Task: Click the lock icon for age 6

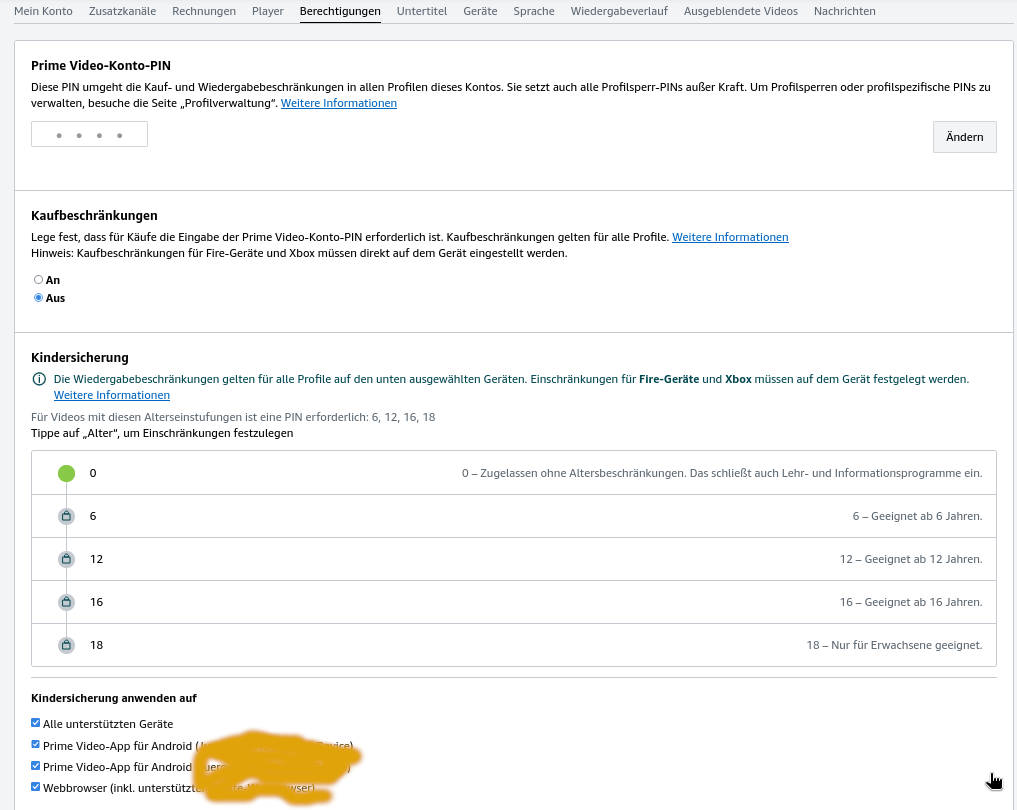Action: pyautogui.click(x=66, y=516)
